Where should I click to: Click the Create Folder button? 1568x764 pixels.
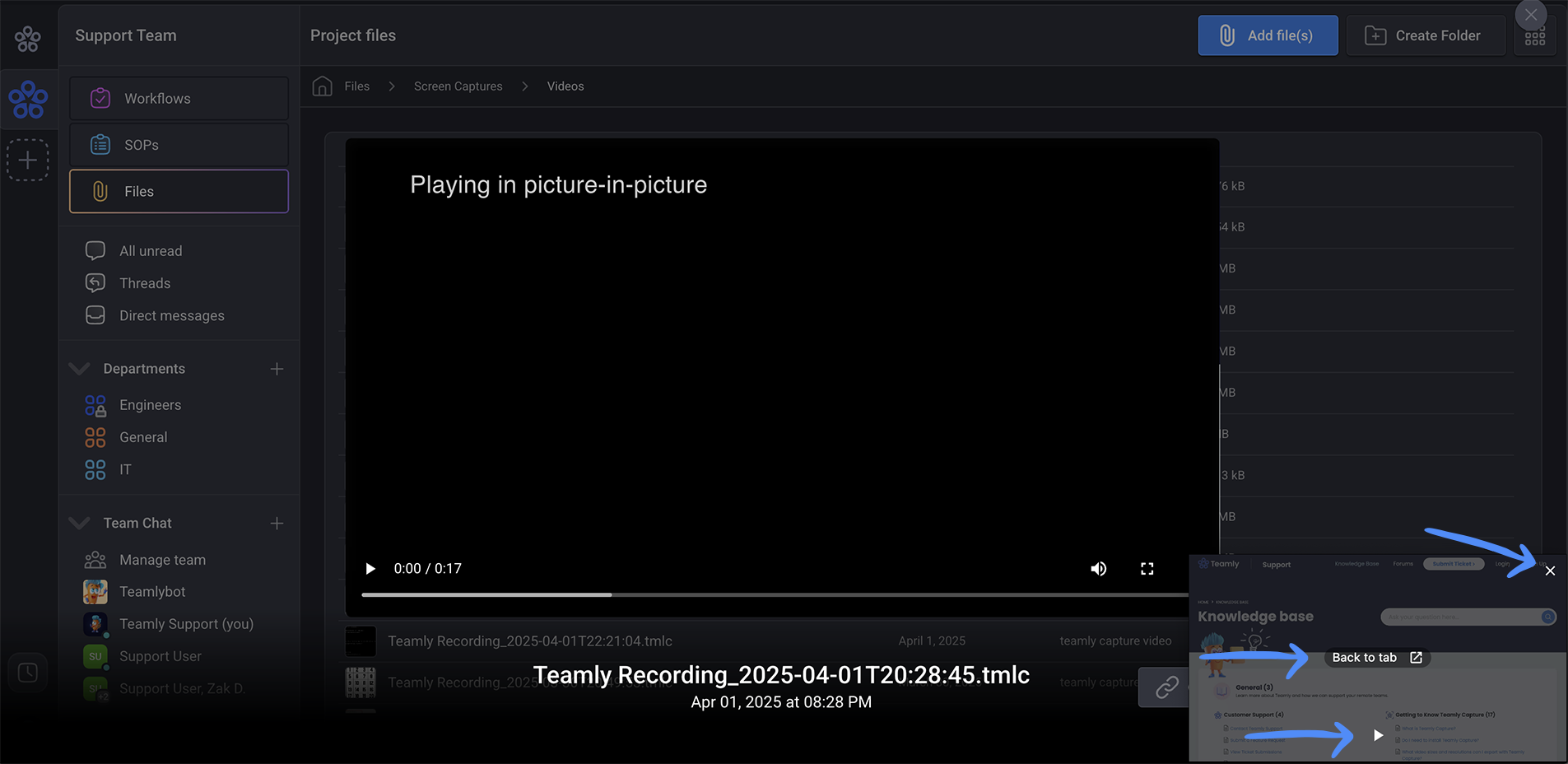(1426, 35)
